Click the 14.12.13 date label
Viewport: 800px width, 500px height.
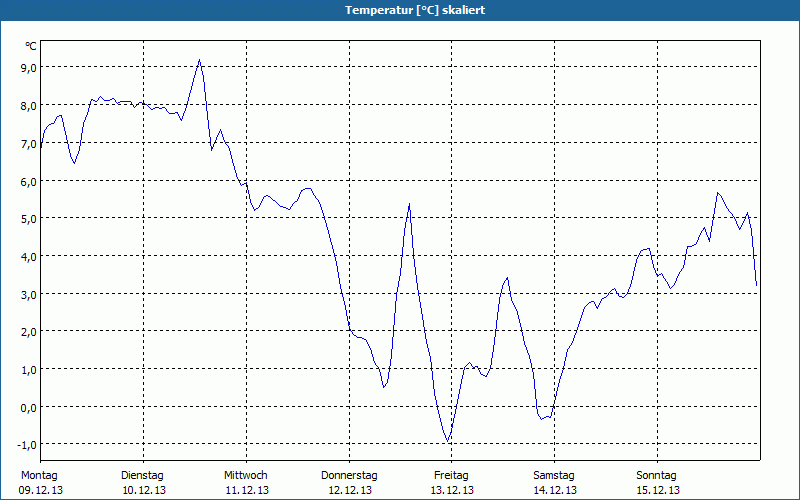555,491
